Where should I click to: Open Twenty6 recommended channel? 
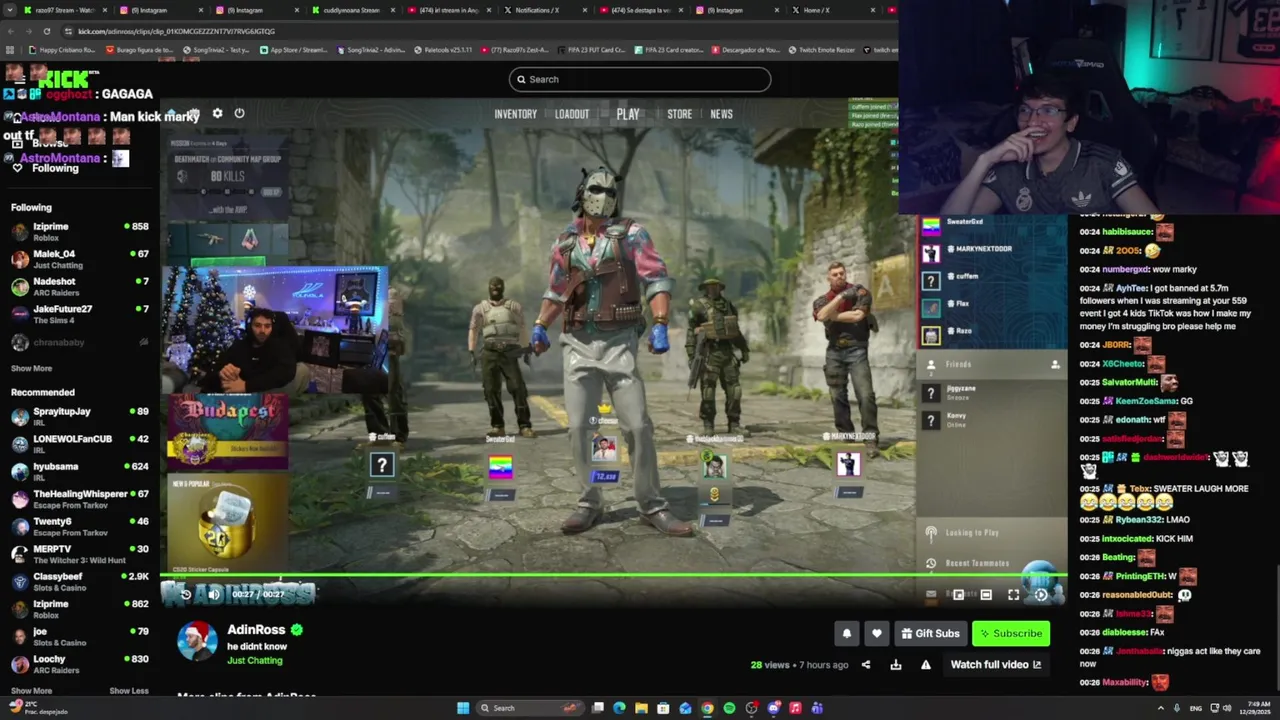80,526
